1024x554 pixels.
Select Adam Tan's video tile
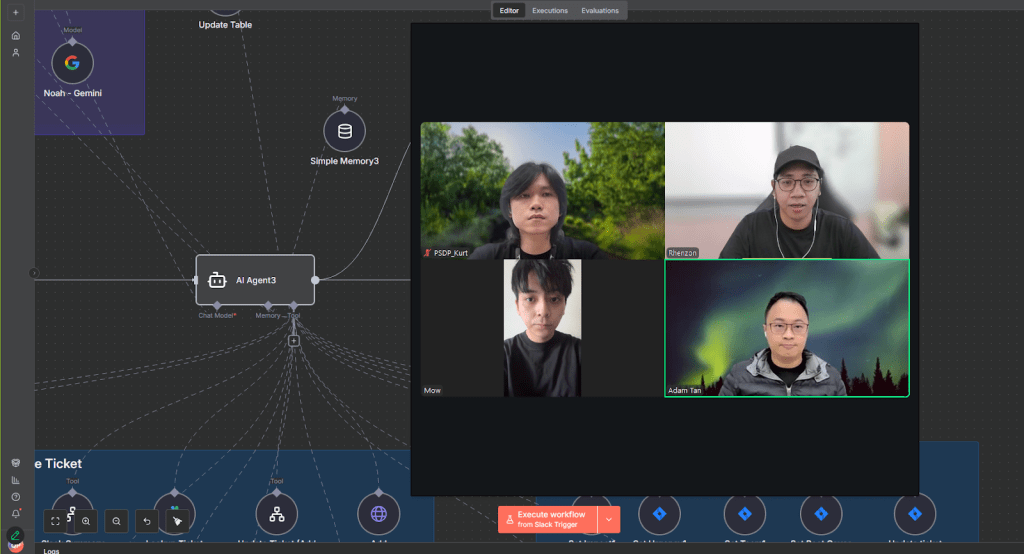[x=787, y=328]
